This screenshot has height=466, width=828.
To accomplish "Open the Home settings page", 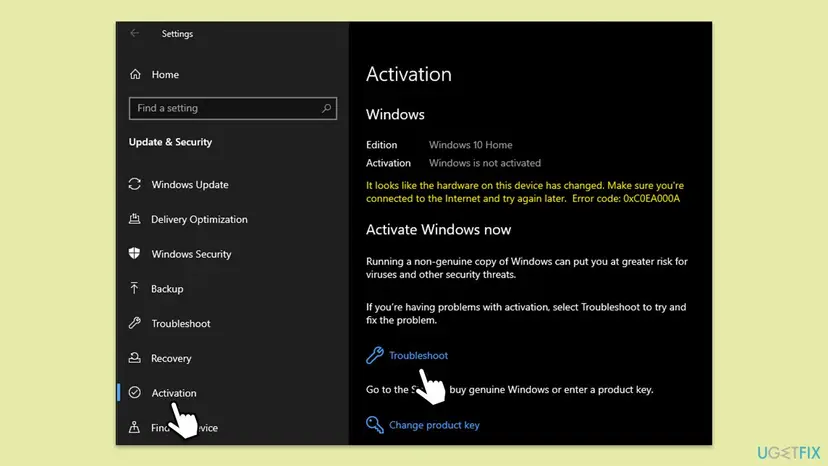I will [165, 74].
